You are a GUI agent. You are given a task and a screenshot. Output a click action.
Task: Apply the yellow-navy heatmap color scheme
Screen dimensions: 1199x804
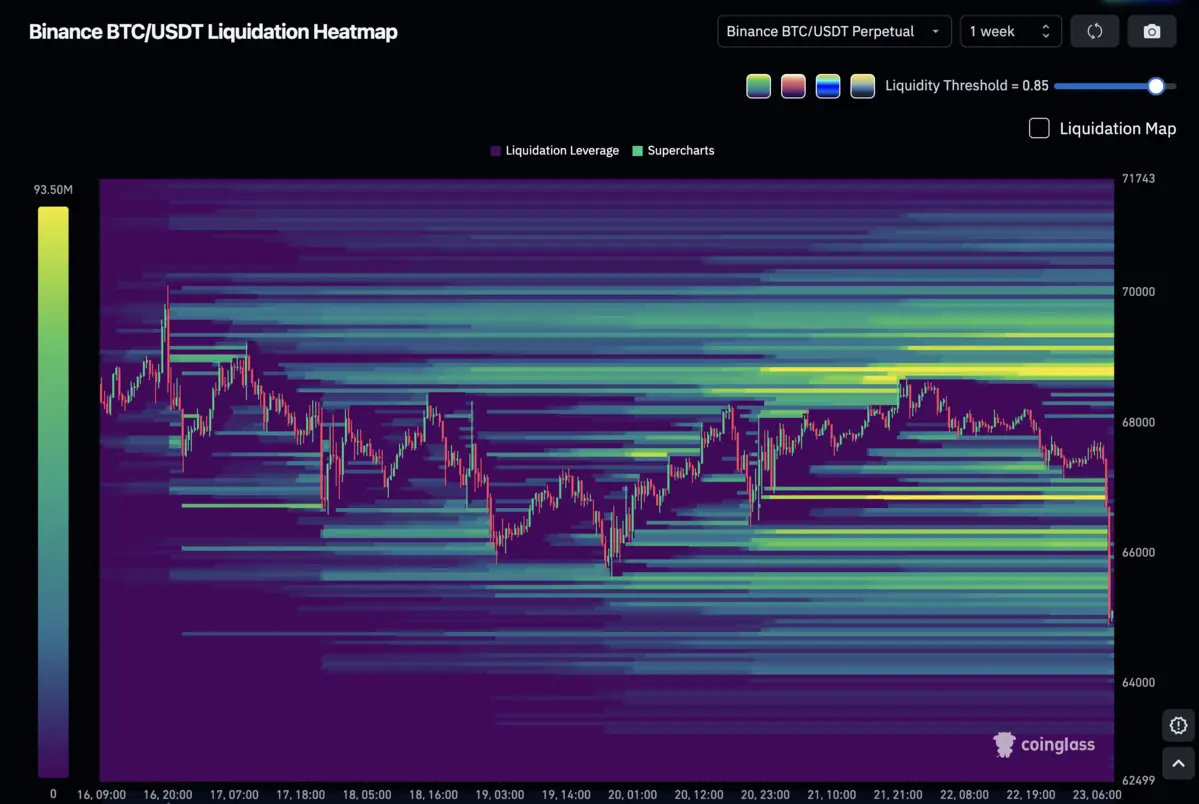[862, 86]
